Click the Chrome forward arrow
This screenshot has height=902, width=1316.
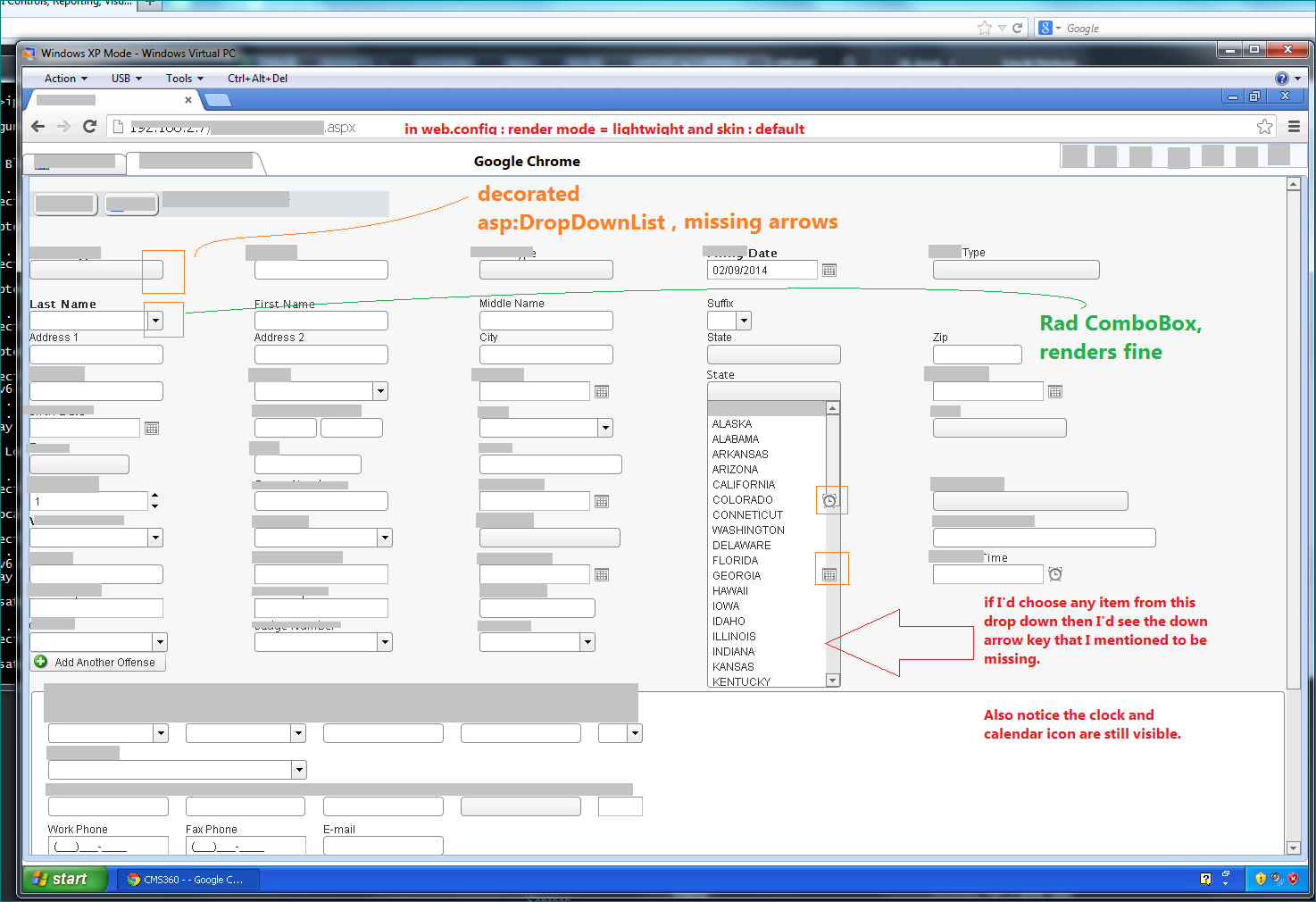[x=63, y=127]
